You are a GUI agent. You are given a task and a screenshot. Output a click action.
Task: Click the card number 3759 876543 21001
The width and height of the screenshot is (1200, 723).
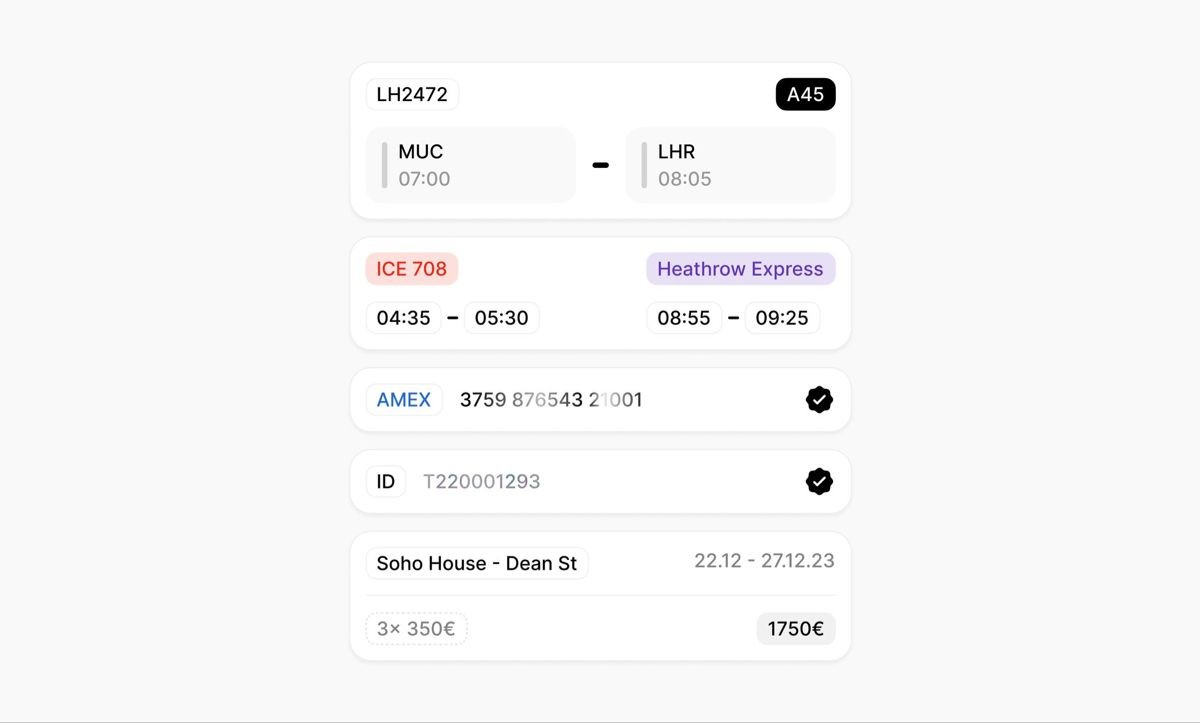click(551, 400)
